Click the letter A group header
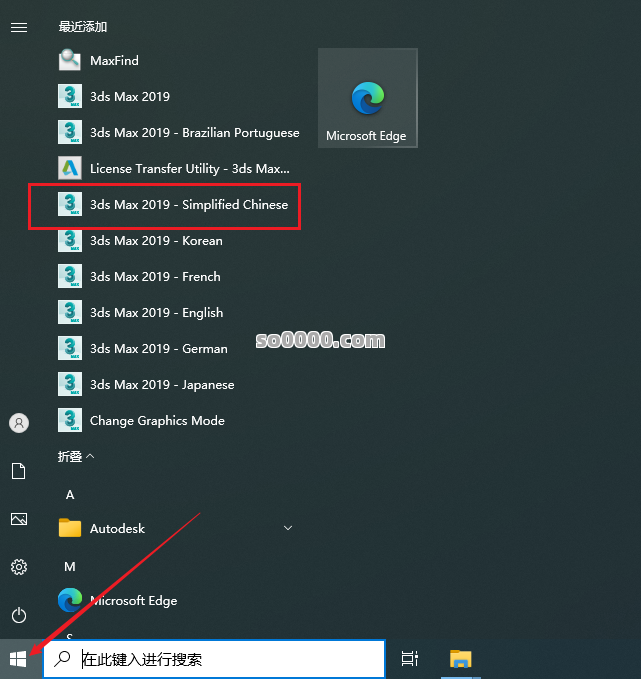This screenshot has height=679, width=641. (70, 495)
